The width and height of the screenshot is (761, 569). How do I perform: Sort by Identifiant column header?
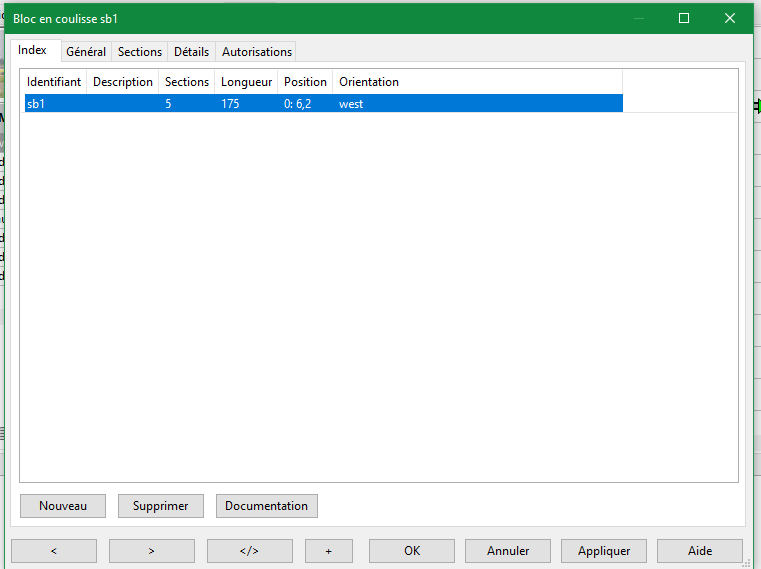pos(54,82)
